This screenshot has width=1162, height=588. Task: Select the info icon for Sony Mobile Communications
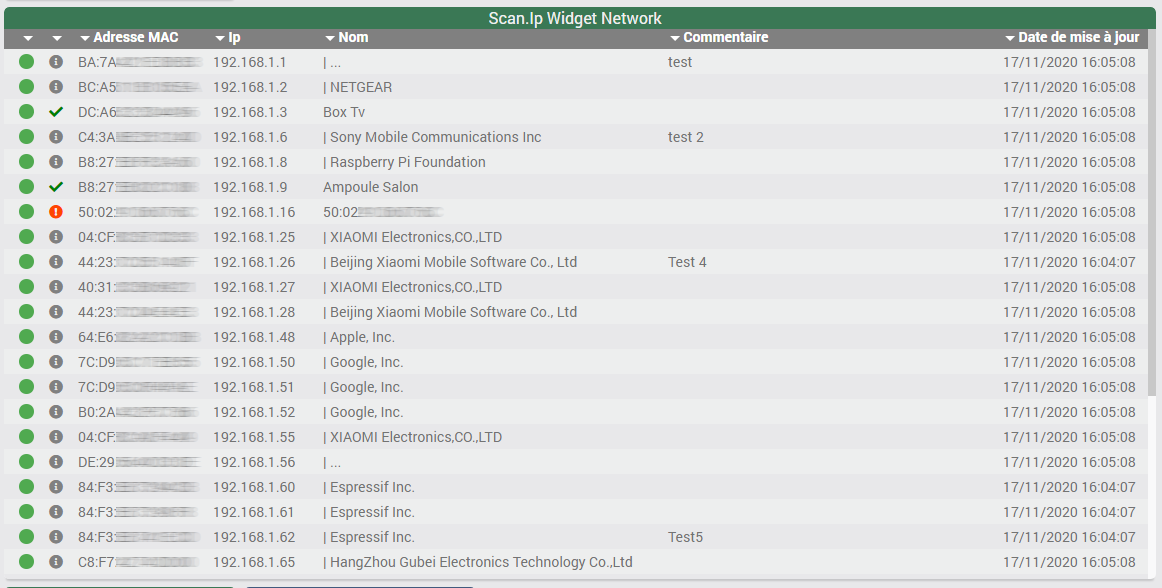pyautogui.click(x=56, y=137)
